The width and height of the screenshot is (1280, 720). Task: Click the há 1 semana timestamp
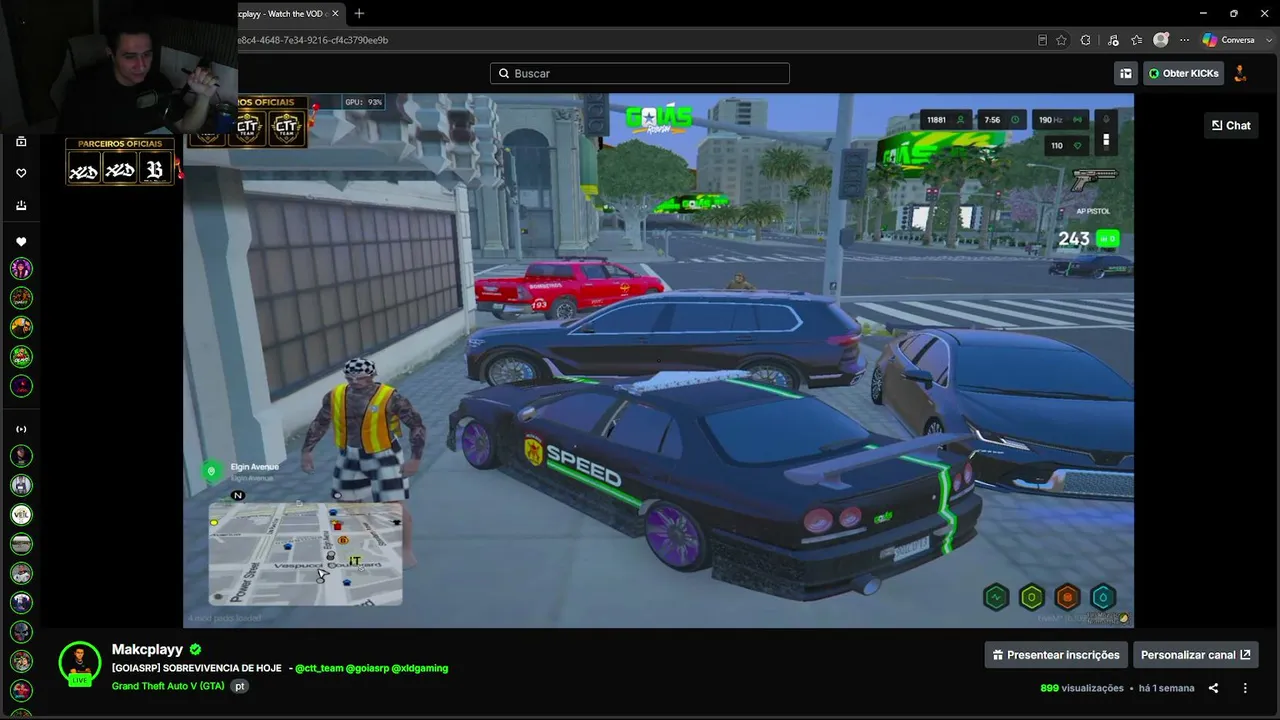pyautogui.click(x=1166, y=688)
